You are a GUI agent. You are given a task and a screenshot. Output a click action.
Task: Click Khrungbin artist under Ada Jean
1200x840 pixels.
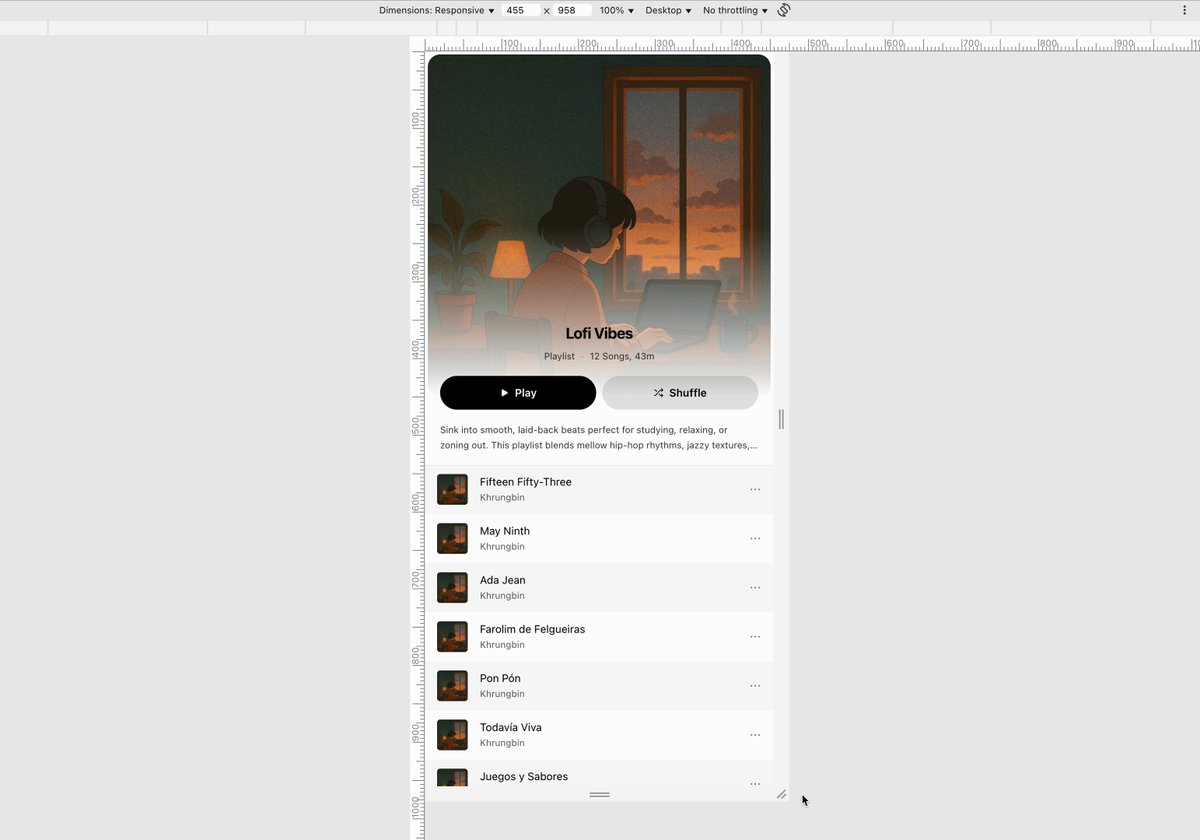[502, 596]
